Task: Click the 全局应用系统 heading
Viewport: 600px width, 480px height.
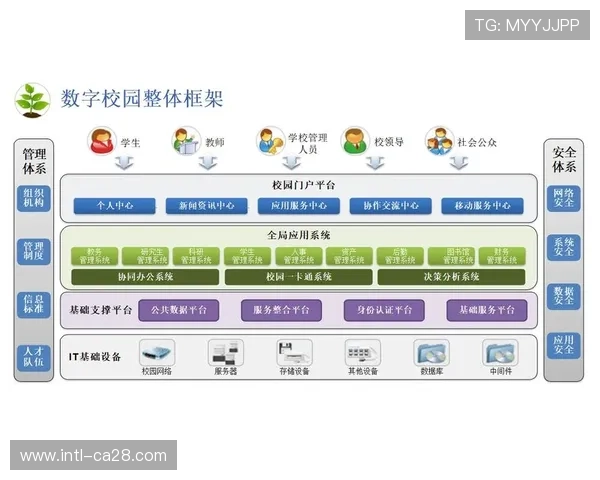Action: click(x=299, y=235)
